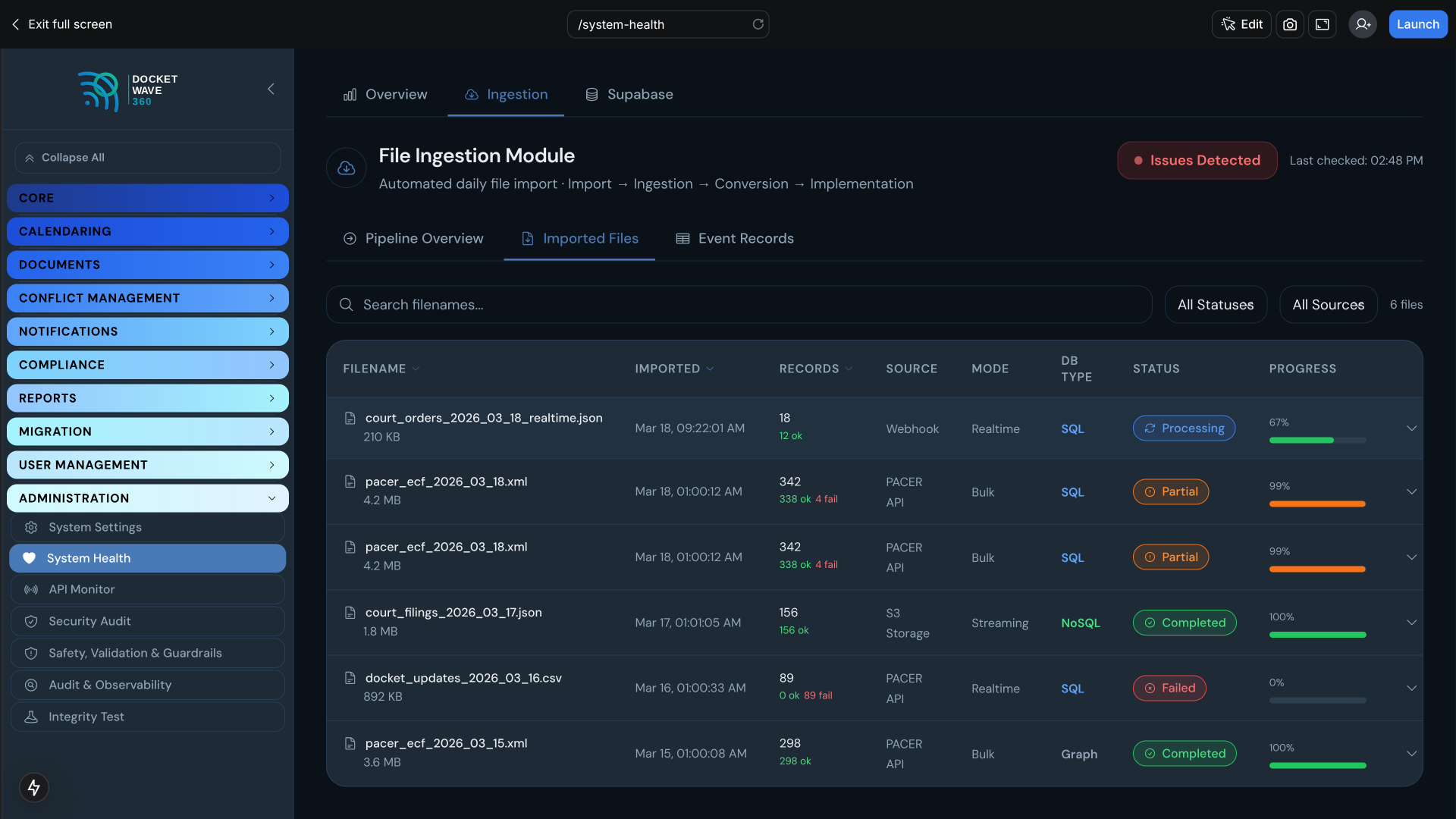
Task: Collapse the sidebar with the left chevron
Action: (x=271, y=89)
